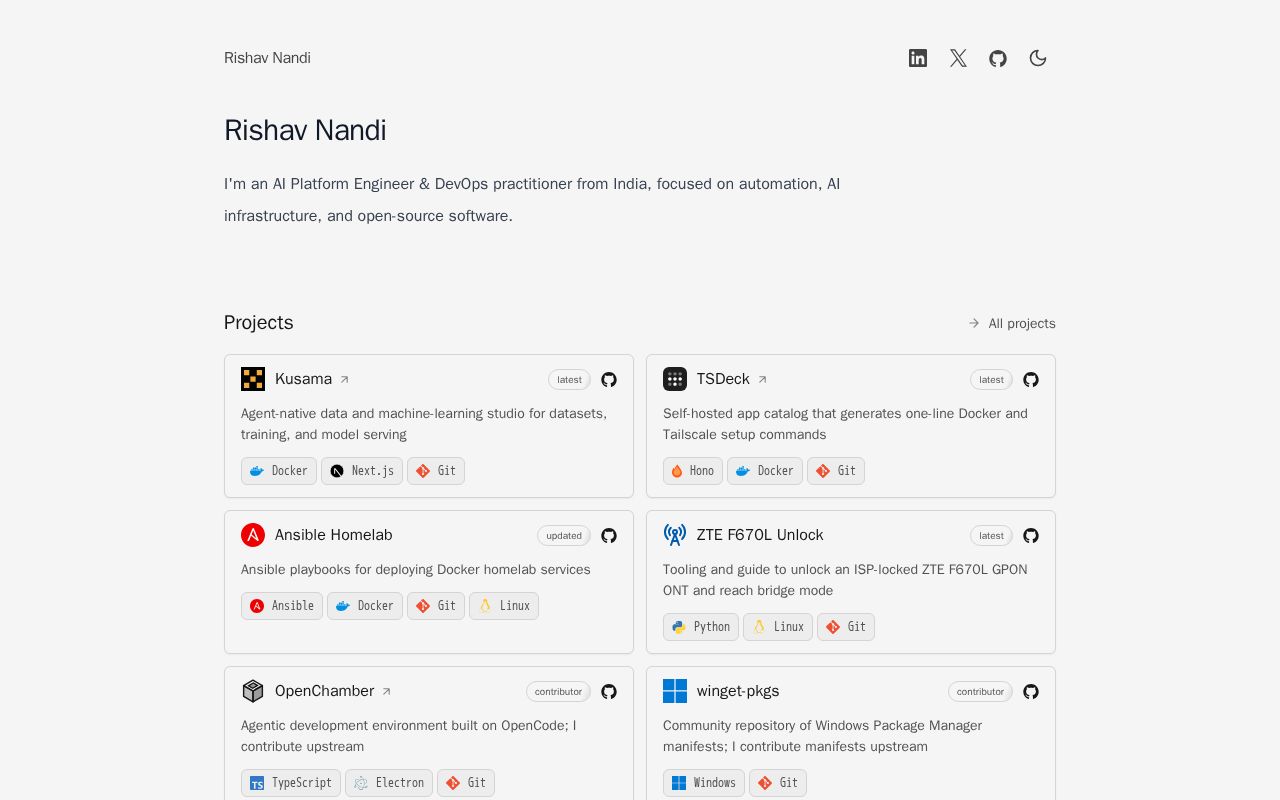Click the Linux tag on Ansible Homelab card

coord(504,606)
